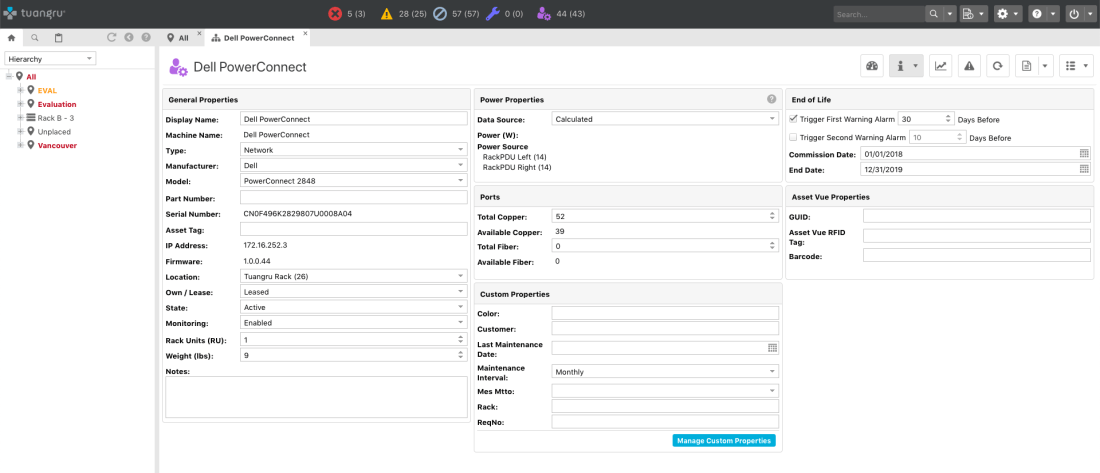The width and height of the screenshot is (1100, 473).
Task: Go to the home tab in sidebar
Action: click(11, 38)
